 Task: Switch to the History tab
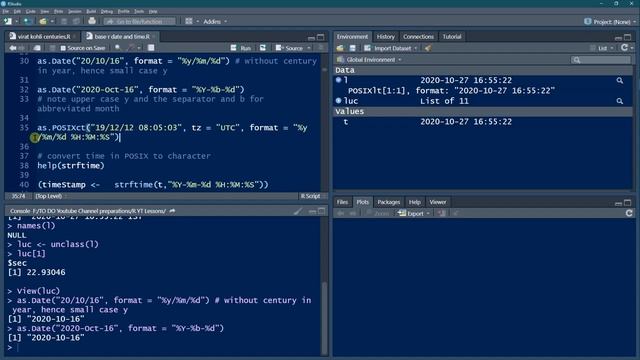click(386, 36)
